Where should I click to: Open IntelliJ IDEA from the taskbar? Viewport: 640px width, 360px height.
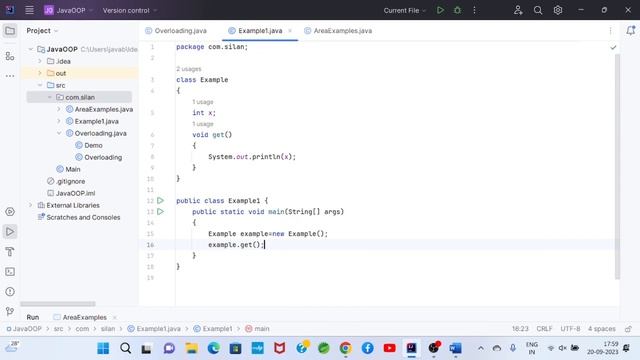pos(411,348)
